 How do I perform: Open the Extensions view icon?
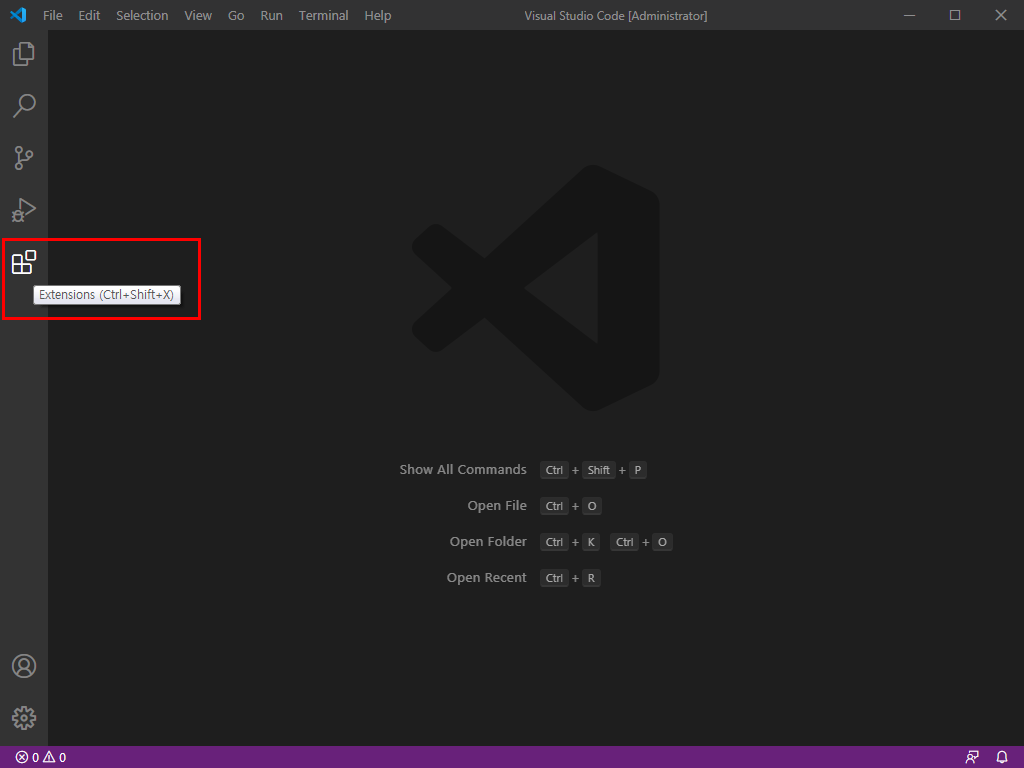[x=24, y=263]
